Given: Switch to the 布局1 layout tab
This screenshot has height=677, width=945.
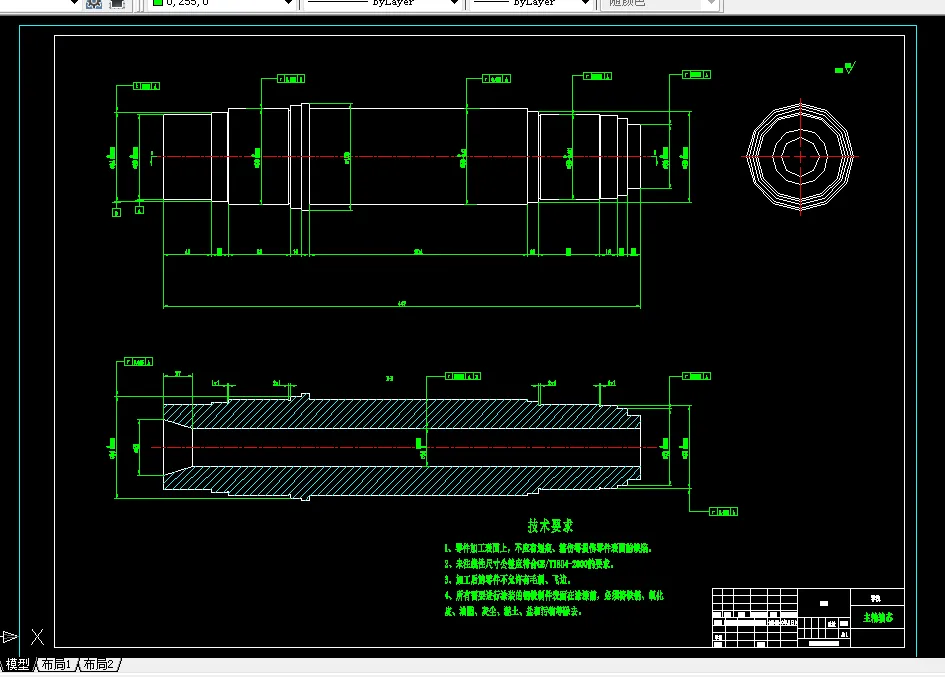Looking at the screenshot, I should [x=57, y=664].
